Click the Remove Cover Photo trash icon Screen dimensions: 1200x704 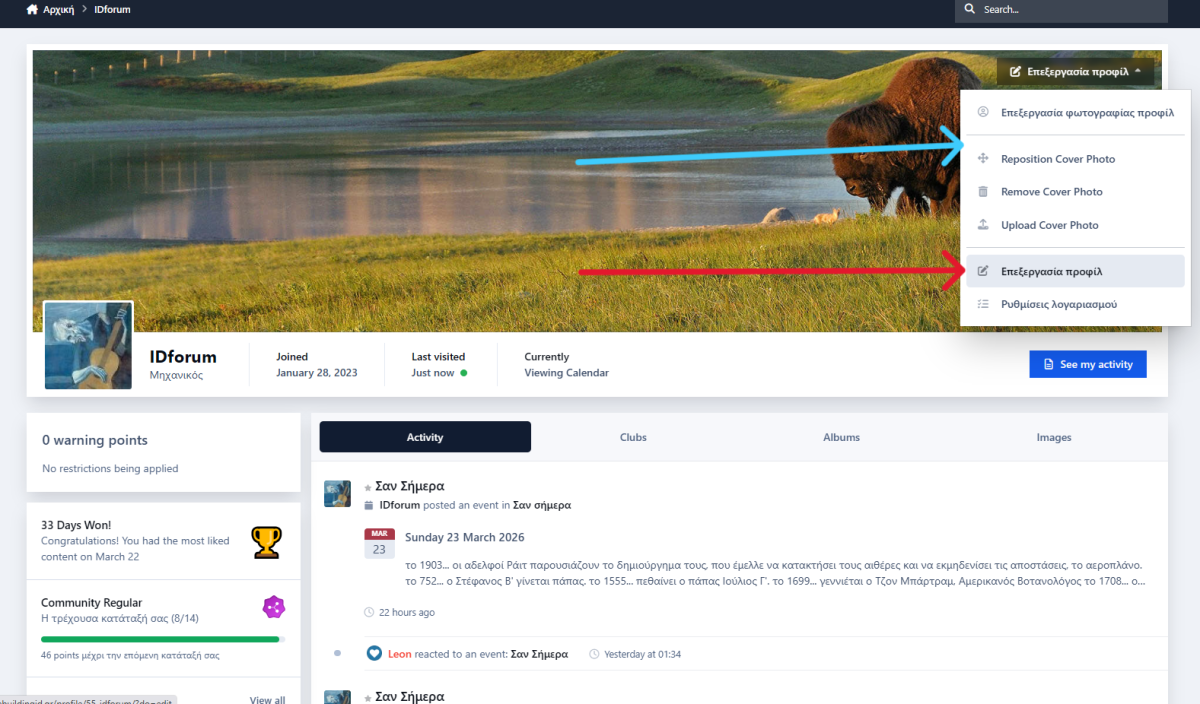[x=982, y=192]
